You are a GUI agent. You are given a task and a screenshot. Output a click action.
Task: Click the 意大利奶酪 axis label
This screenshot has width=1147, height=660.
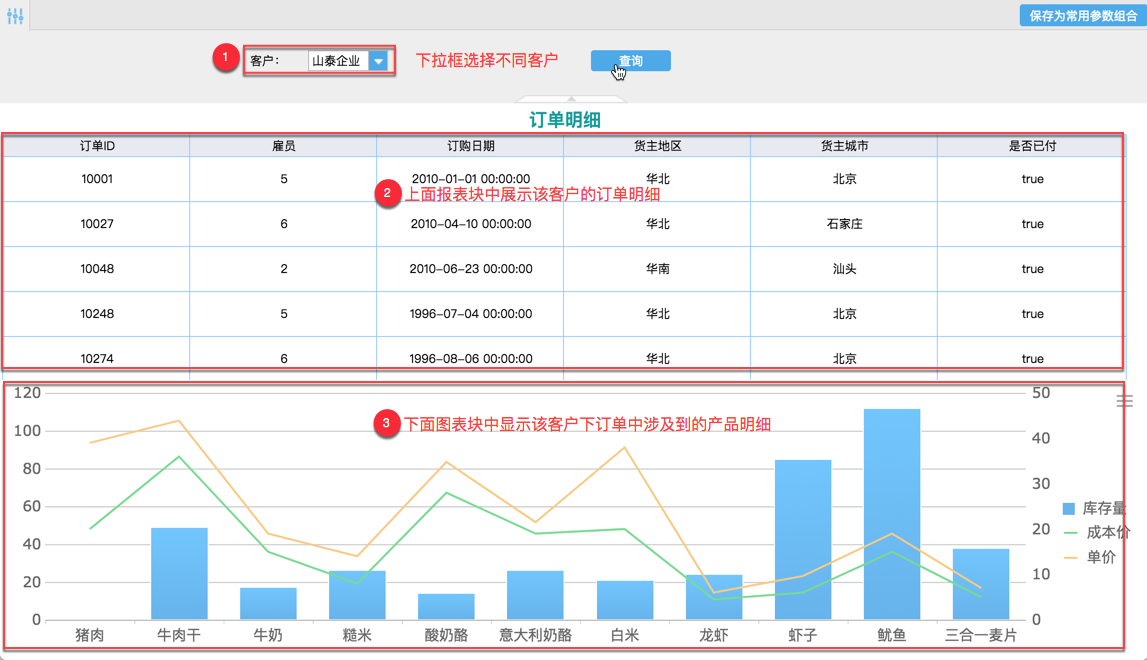[535, 635]
